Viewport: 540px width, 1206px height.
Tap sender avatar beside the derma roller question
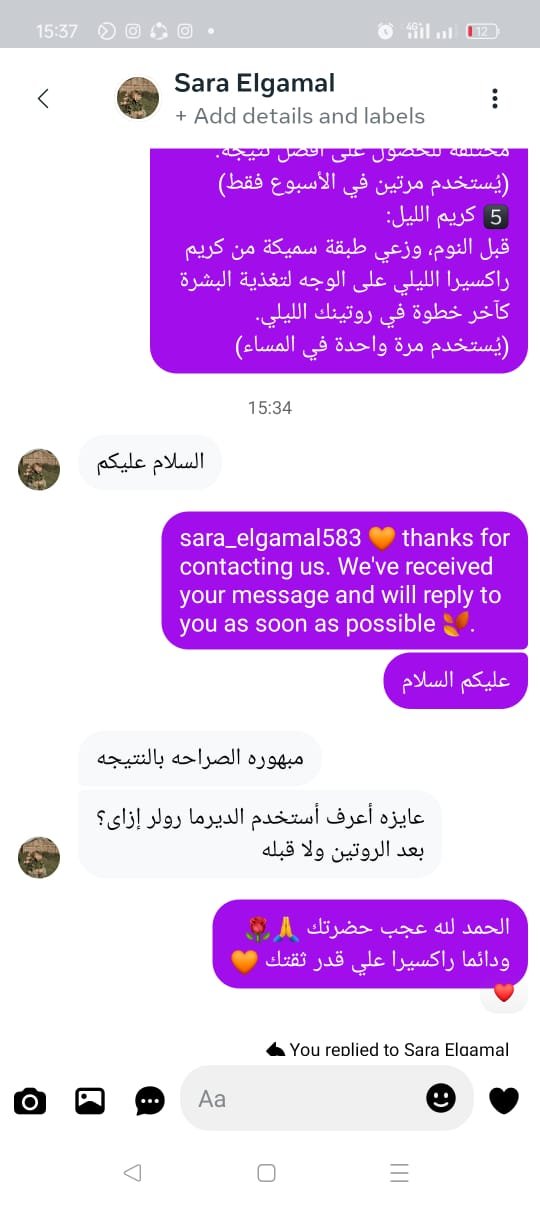point(39,857)
